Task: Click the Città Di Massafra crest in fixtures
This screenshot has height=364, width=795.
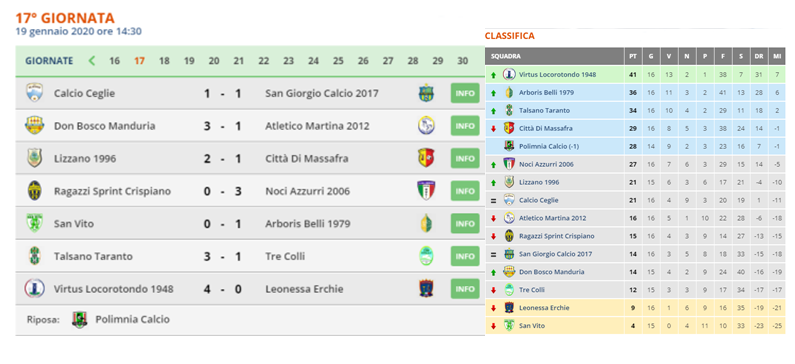Action: [426, 158]
